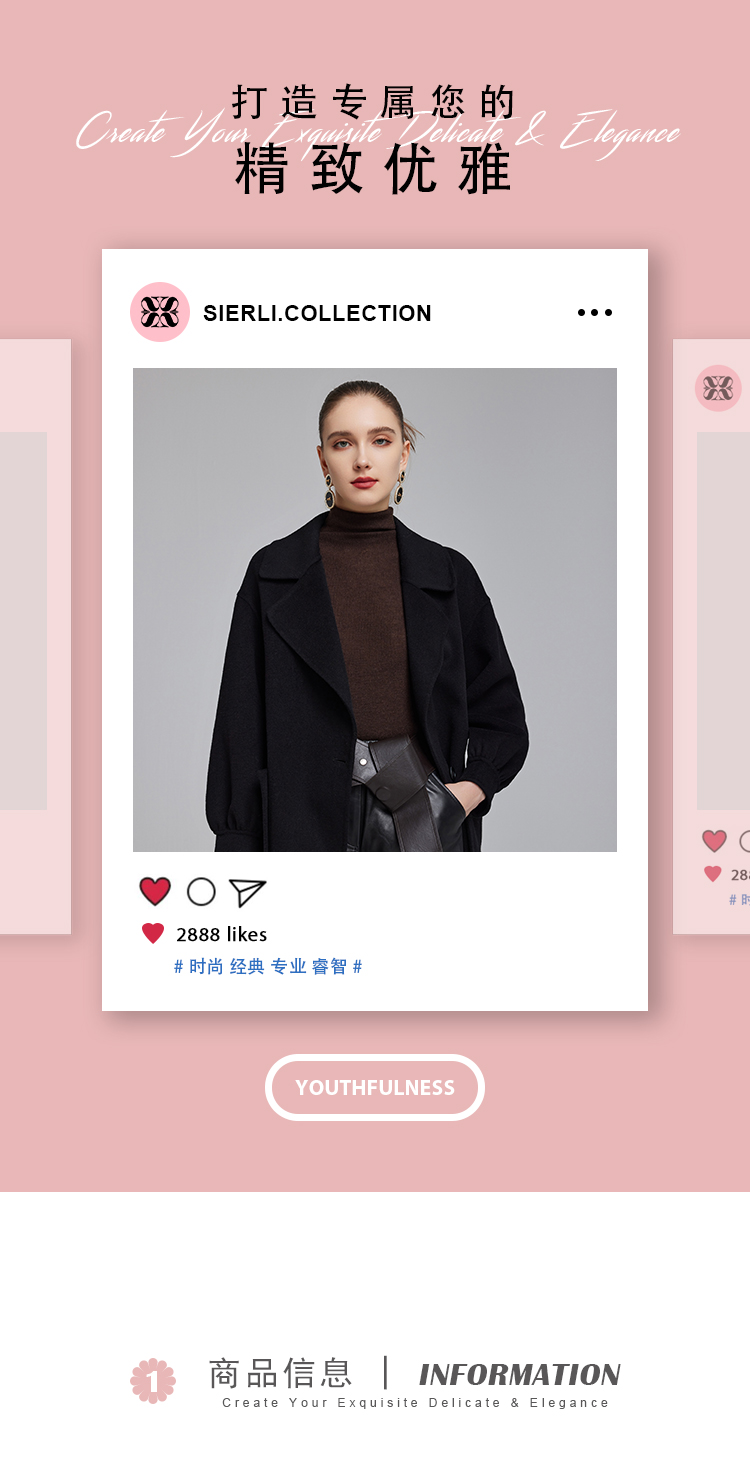Click the 精致优雅 headline text
Screen dimensions: 750x1461
pyautogui.click(x=375, y=170)
